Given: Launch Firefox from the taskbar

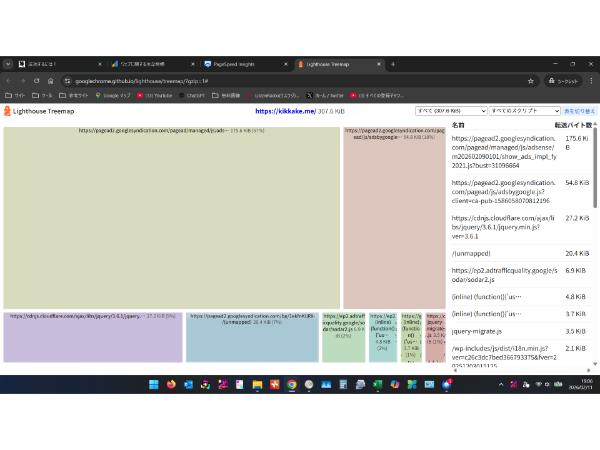Looking at the screenshot, I should (171, 384).
